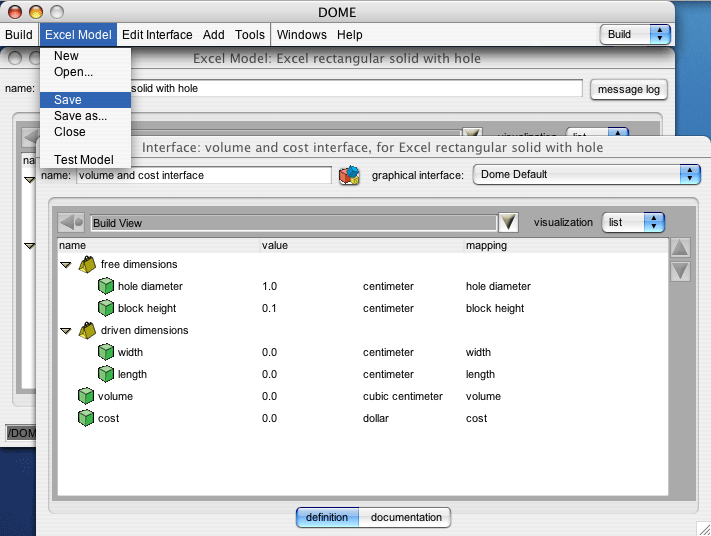Click the Build View path field
This screenshot has height=536, width=711.
coord(293,223)
